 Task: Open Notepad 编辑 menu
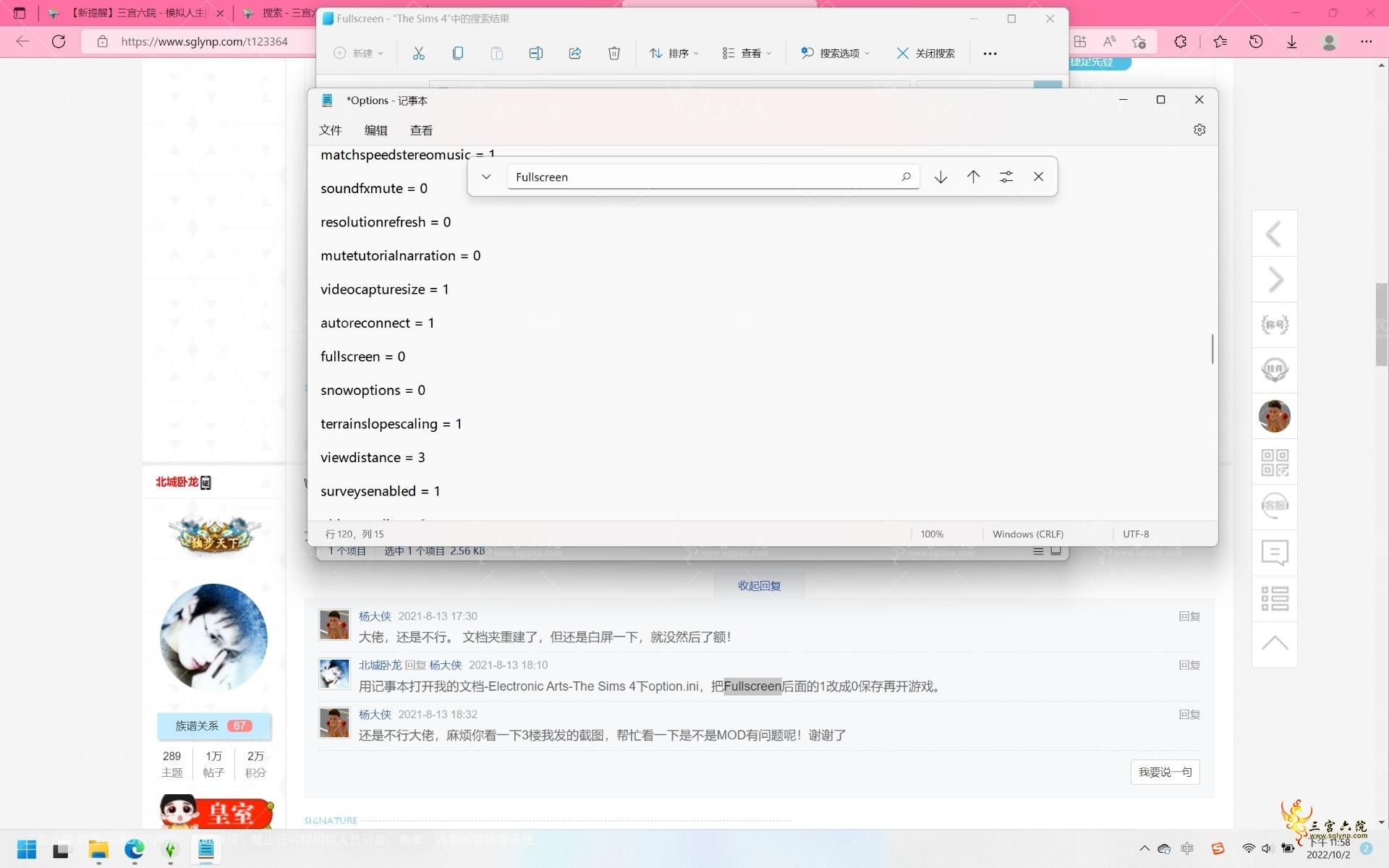click(375, 130)
